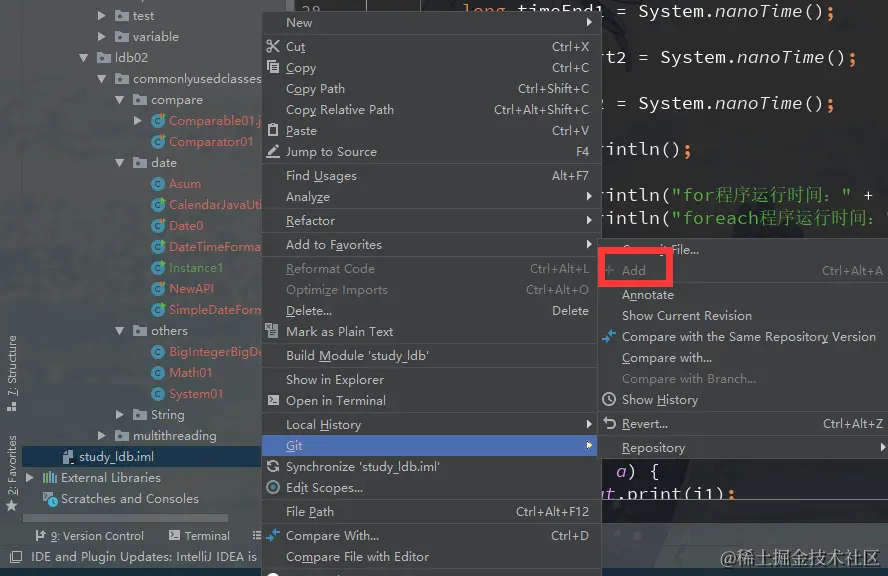Click the Copy icon in context menu
This screenshot has width=888, height=576.
click(273, 67)
